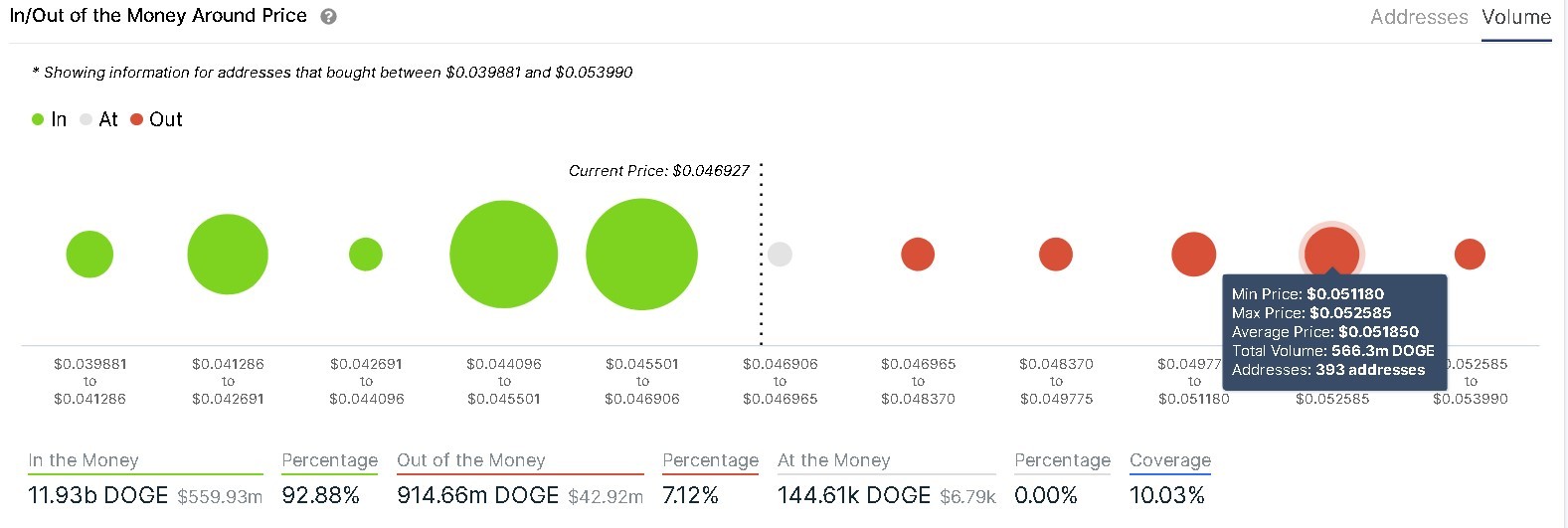The height and width of the screenshot is (528, 1568).
Task: Click the $0.046965 to $0.048370 red bubble
Action: tap(918, 255)
